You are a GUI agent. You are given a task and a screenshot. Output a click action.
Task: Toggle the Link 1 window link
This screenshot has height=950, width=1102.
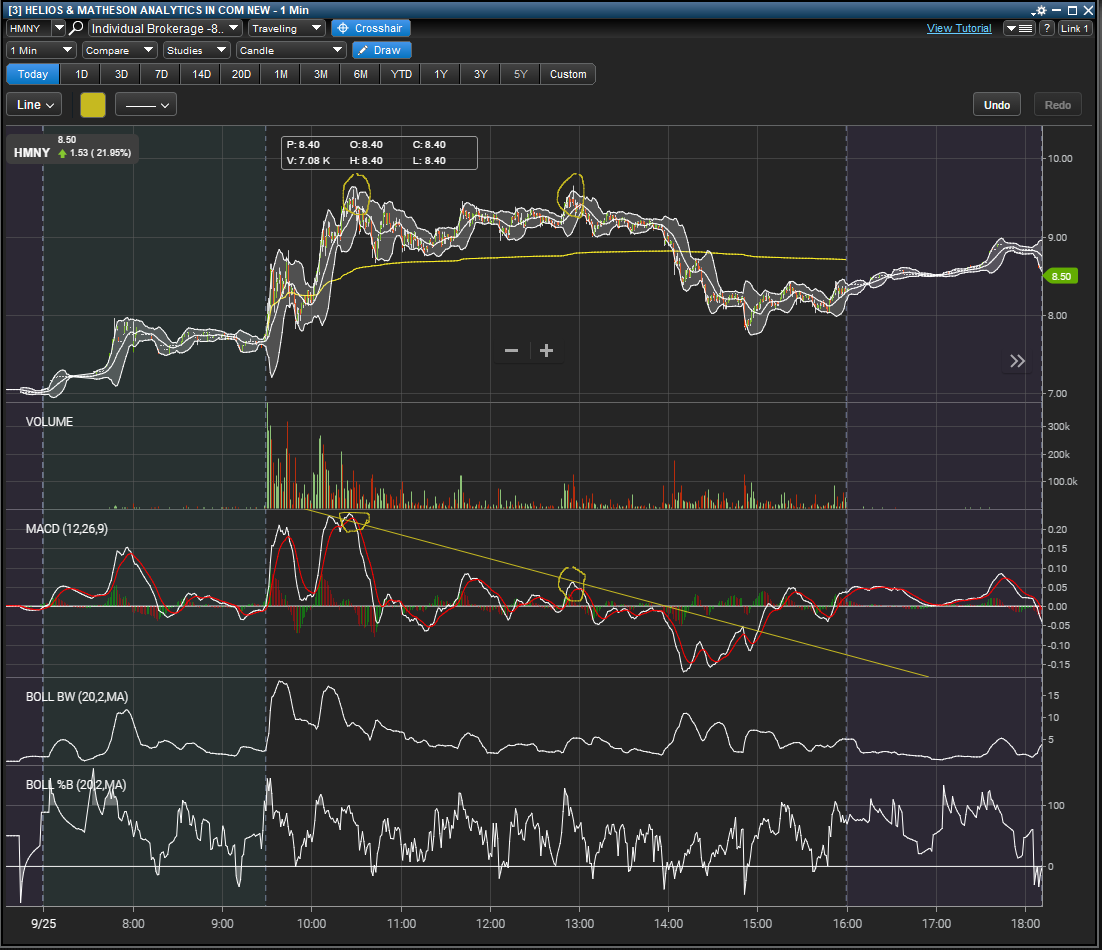click(x=1074, y=28)
